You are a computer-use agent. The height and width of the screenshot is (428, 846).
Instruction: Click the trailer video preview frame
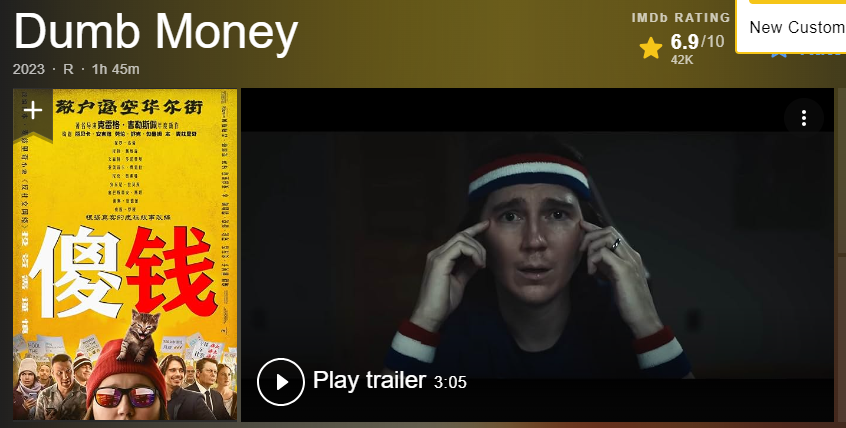[x=537, y=255]
